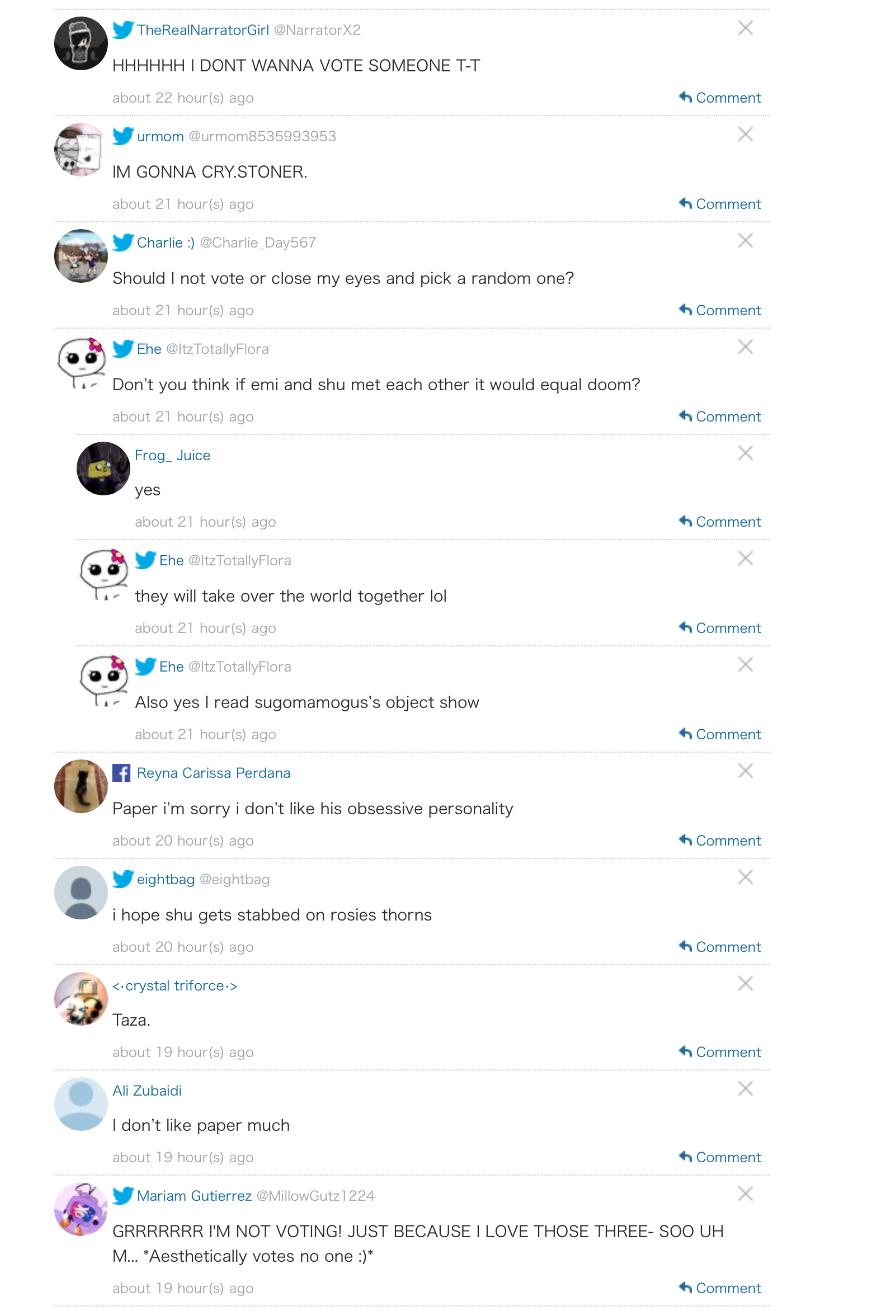Open Ali Zubaidi's profile name link

[x=147, y=1091]
